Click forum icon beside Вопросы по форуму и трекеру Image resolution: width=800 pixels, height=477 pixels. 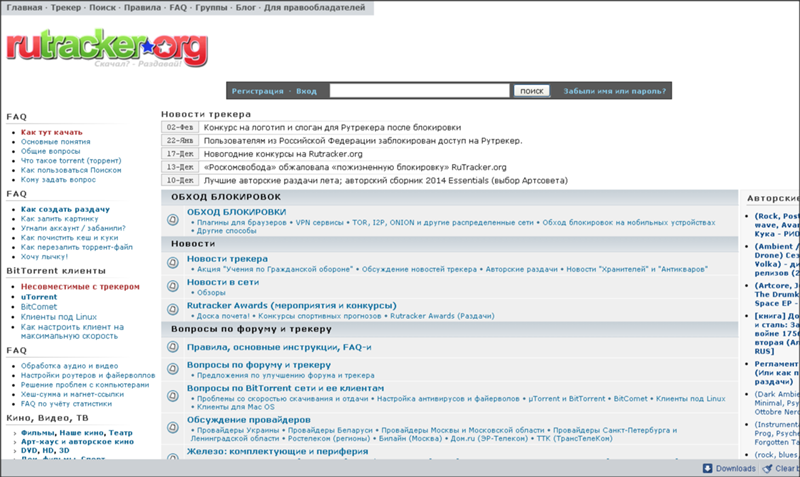coord(173,369)
